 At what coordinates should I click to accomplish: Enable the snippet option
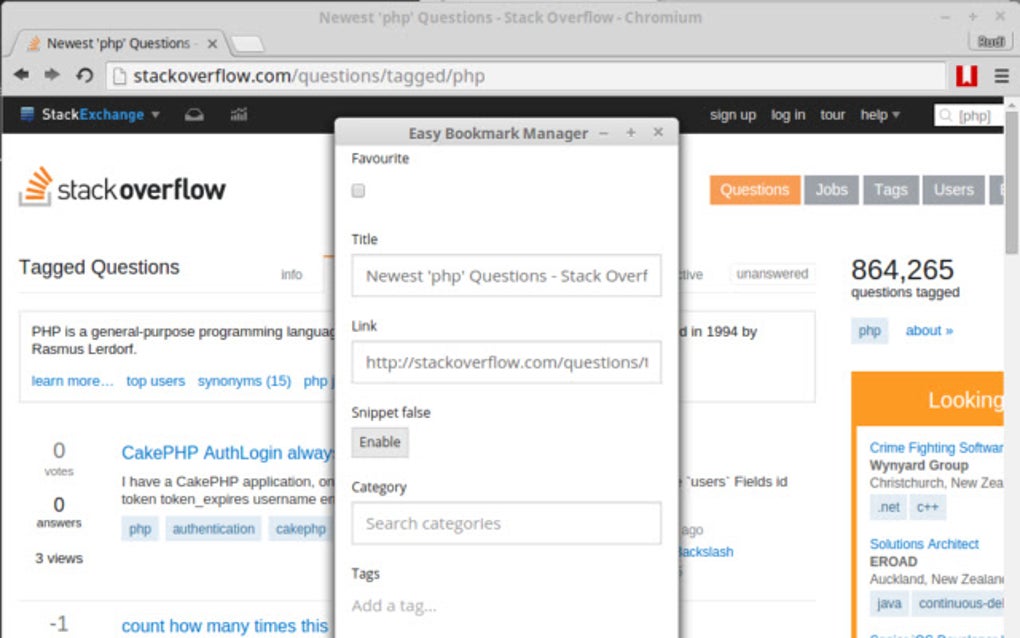[379, 442]
